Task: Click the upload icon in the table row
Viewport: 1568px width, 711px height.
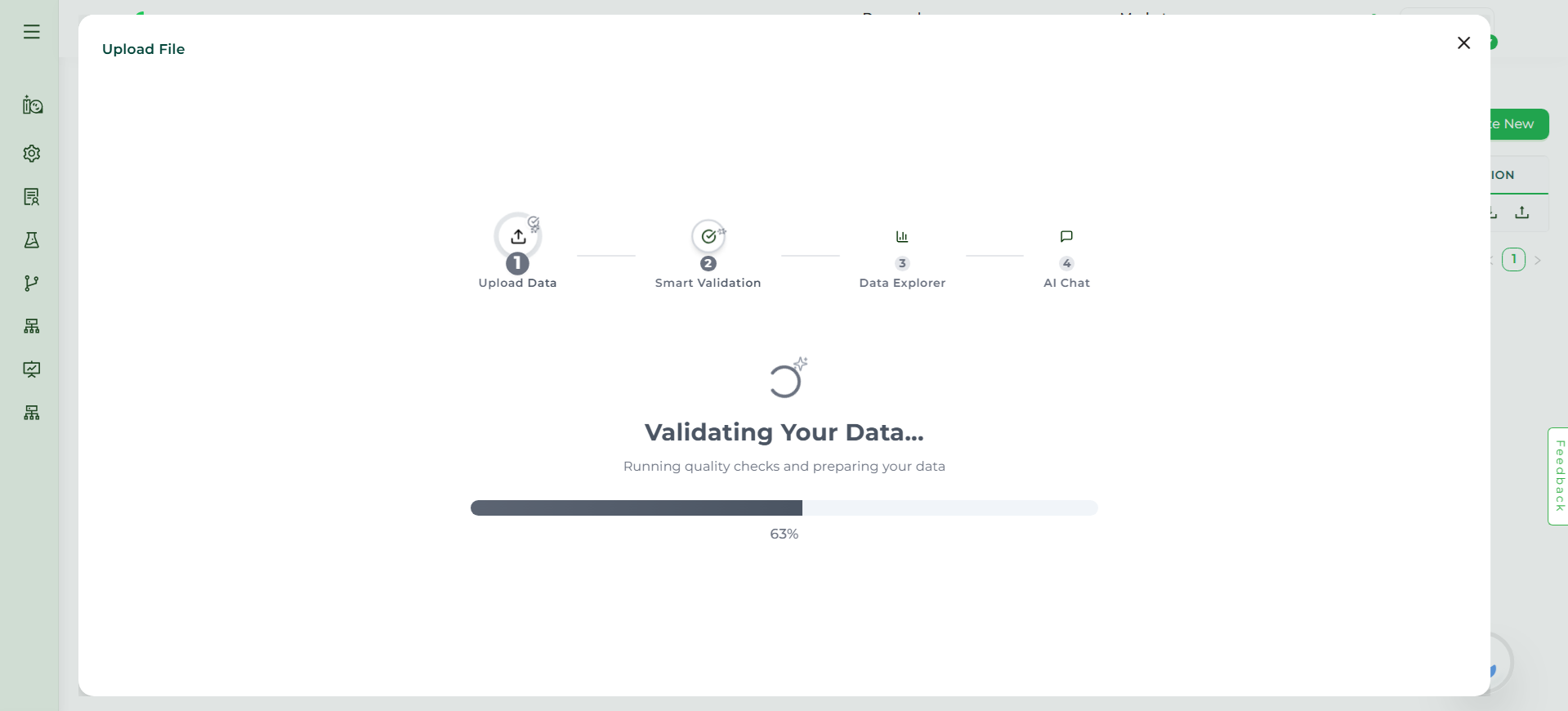Action: pyautogui.click(x=1521, y=212)
